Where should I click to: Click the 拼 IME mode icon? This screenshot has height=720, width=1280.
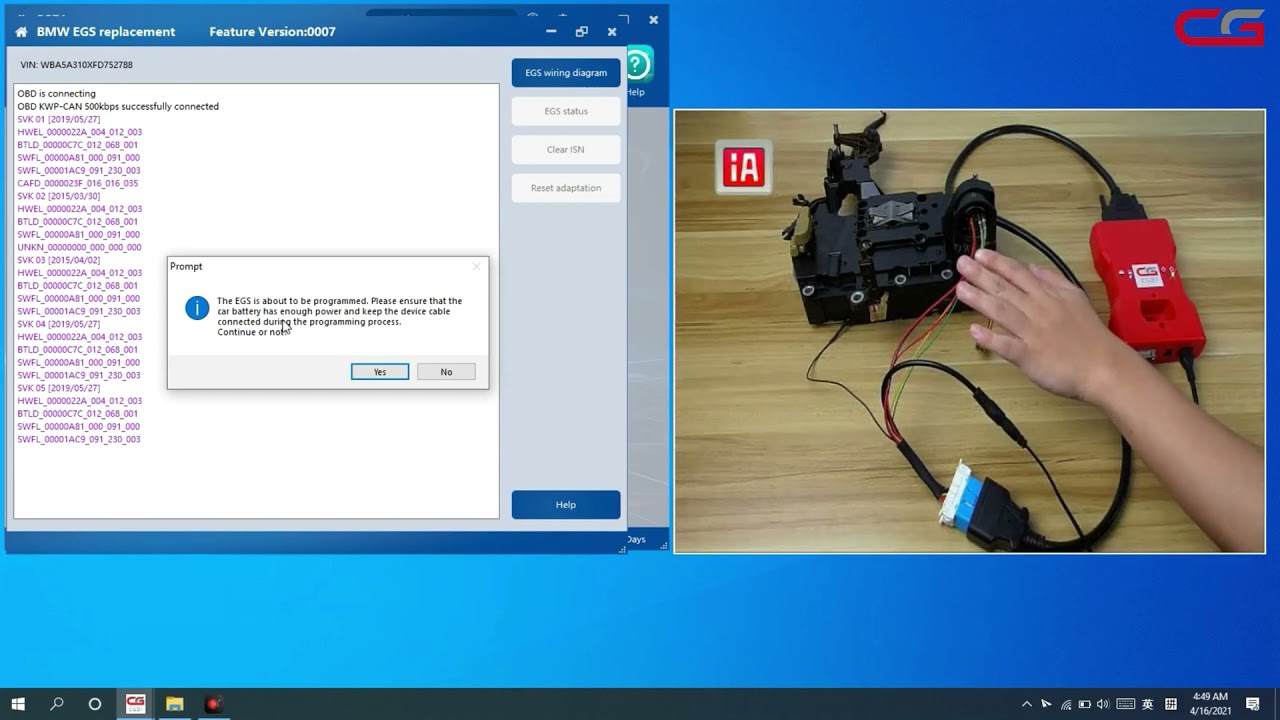pos(1171,704)
